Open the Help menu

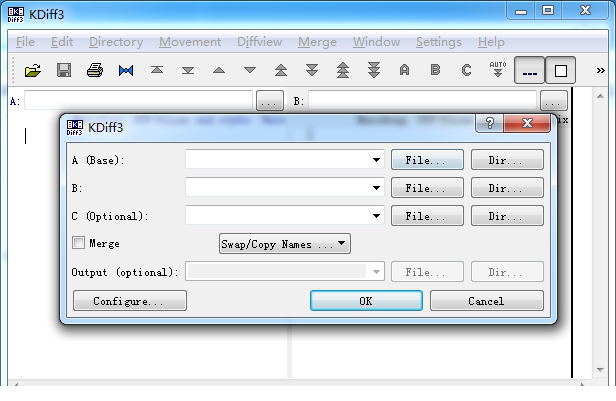[491, 42]
